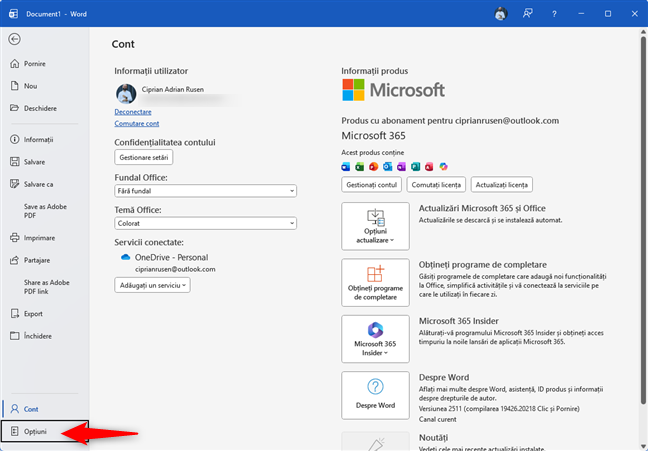The height and width of the screenshot is (451, 648).
Task: Click the Excel icon in product list
Action: tap(360, 166)
